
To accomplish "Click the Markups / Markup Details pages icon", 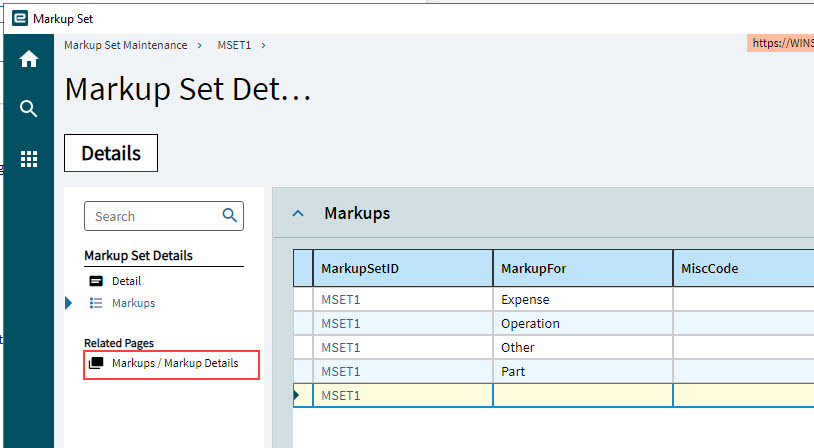I will 96,363.
